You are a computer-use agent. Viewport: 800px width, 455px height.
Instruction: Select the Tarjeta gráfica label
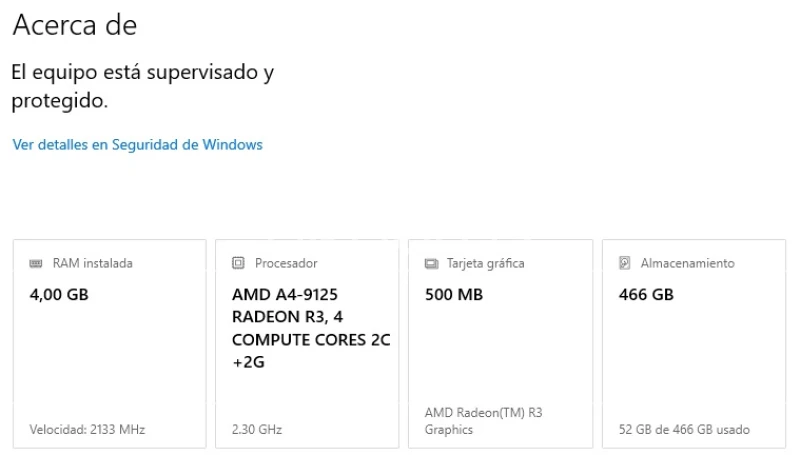pos(487,264)
